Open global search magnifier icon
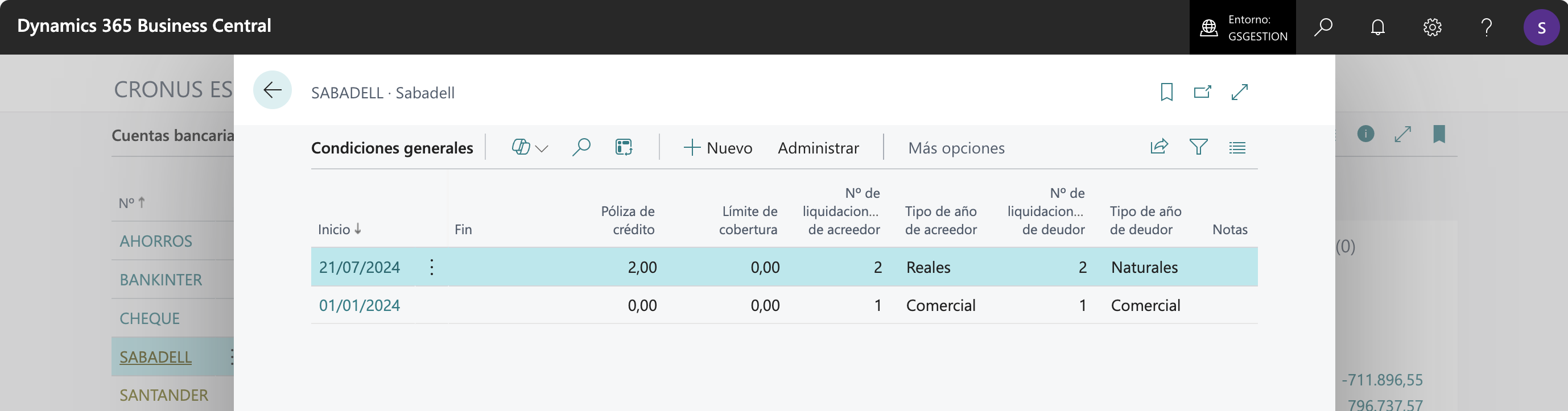This screenshot has height=411, width=1568. (x=1323, y=27)
